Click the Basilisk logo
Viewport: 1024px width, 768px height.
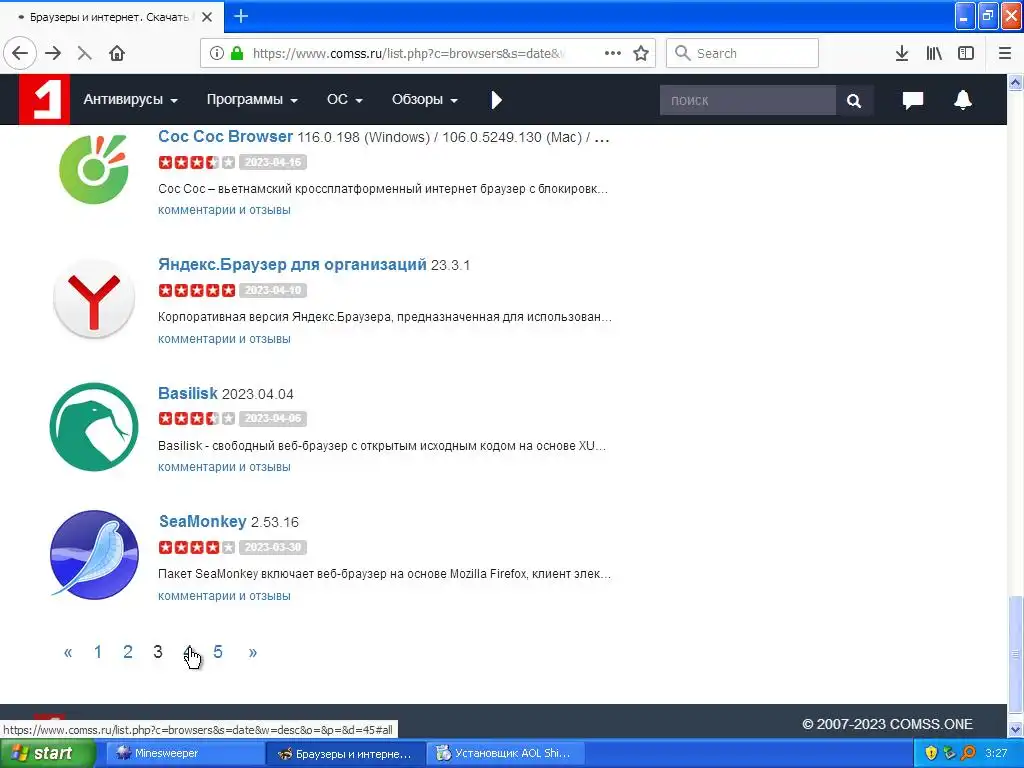click(x=93, y=427)
